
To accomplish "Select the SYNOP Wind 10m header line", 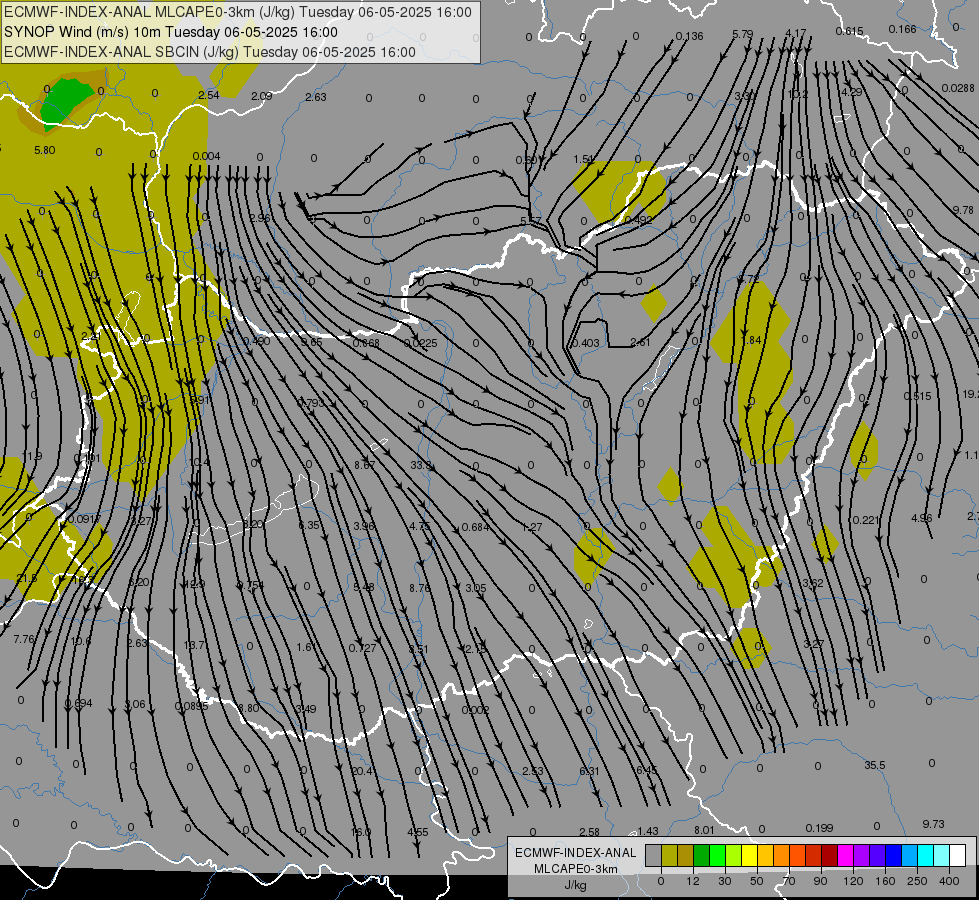I will pyautogui.click(x=170, y=32).
